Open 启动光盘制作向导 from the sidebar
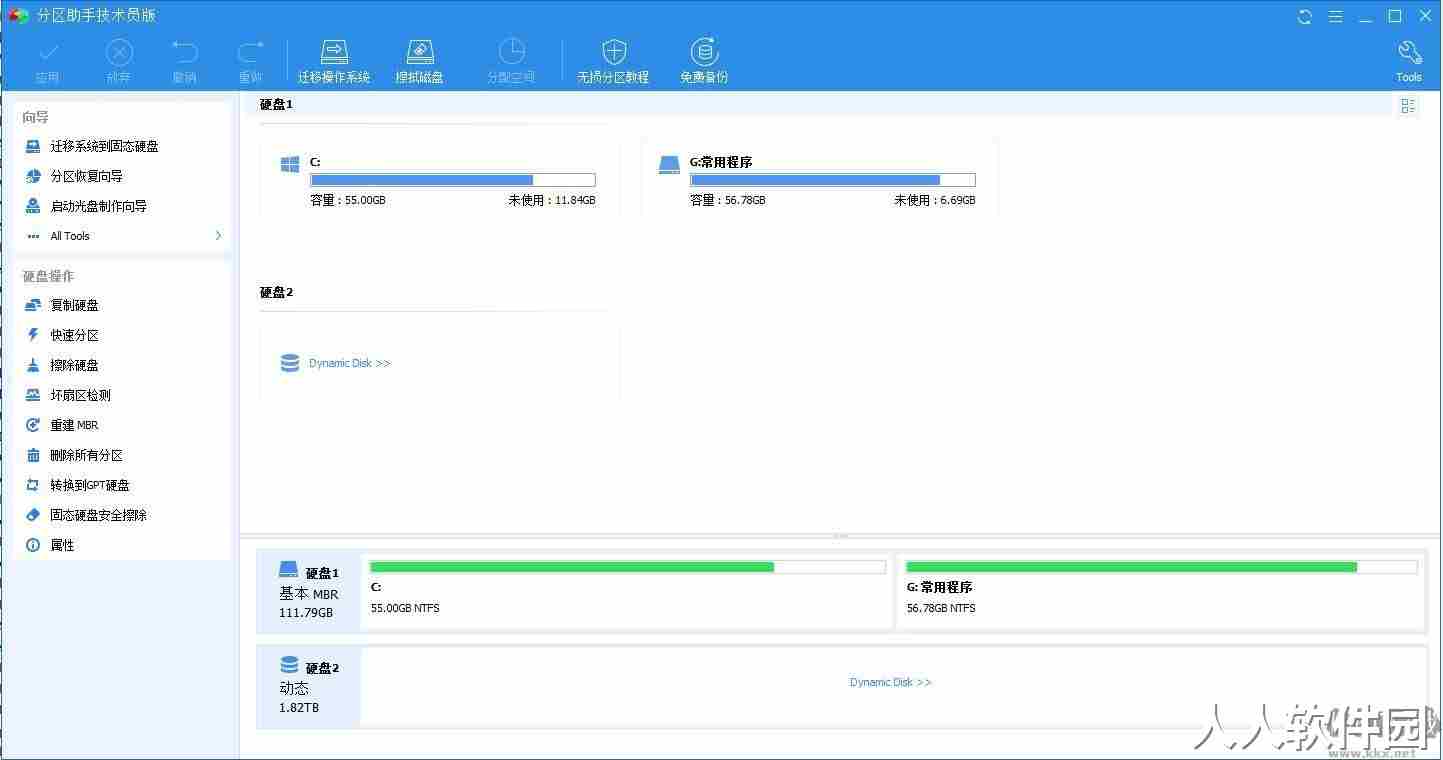 click(99, 206)
